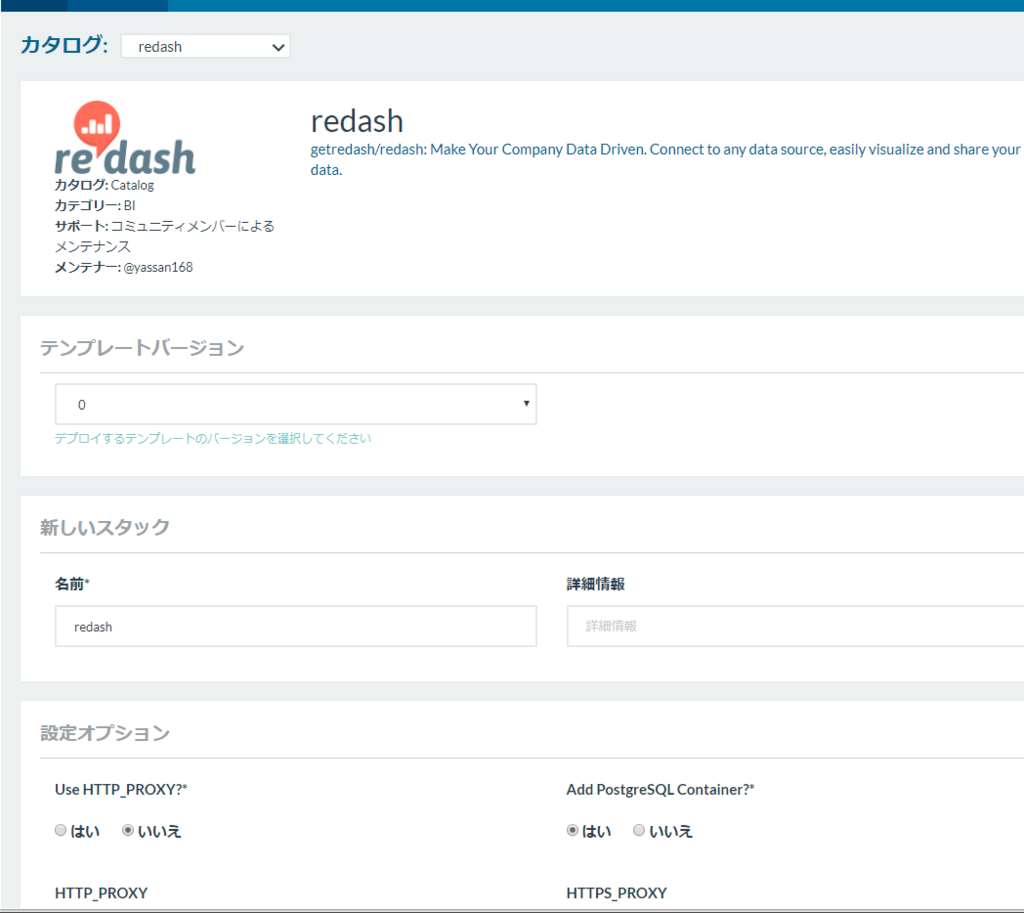Image resolution: width=1024 pixels, height=913 pixels.
Task: Click the デプロイするテンプレート help text
Action: pos(213,438)
